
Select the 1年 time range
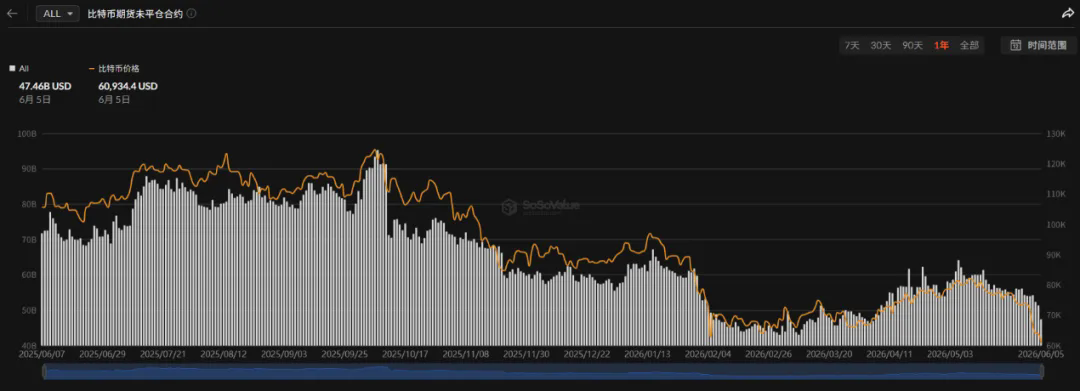tap(942, 45)
